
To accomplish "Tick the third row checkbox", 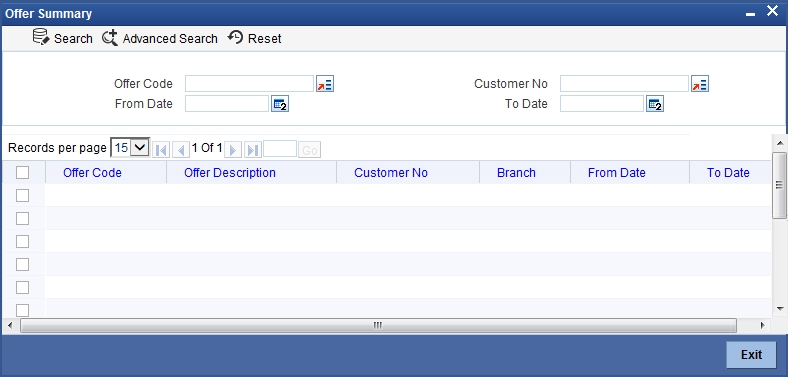I will tap(23, 241).
